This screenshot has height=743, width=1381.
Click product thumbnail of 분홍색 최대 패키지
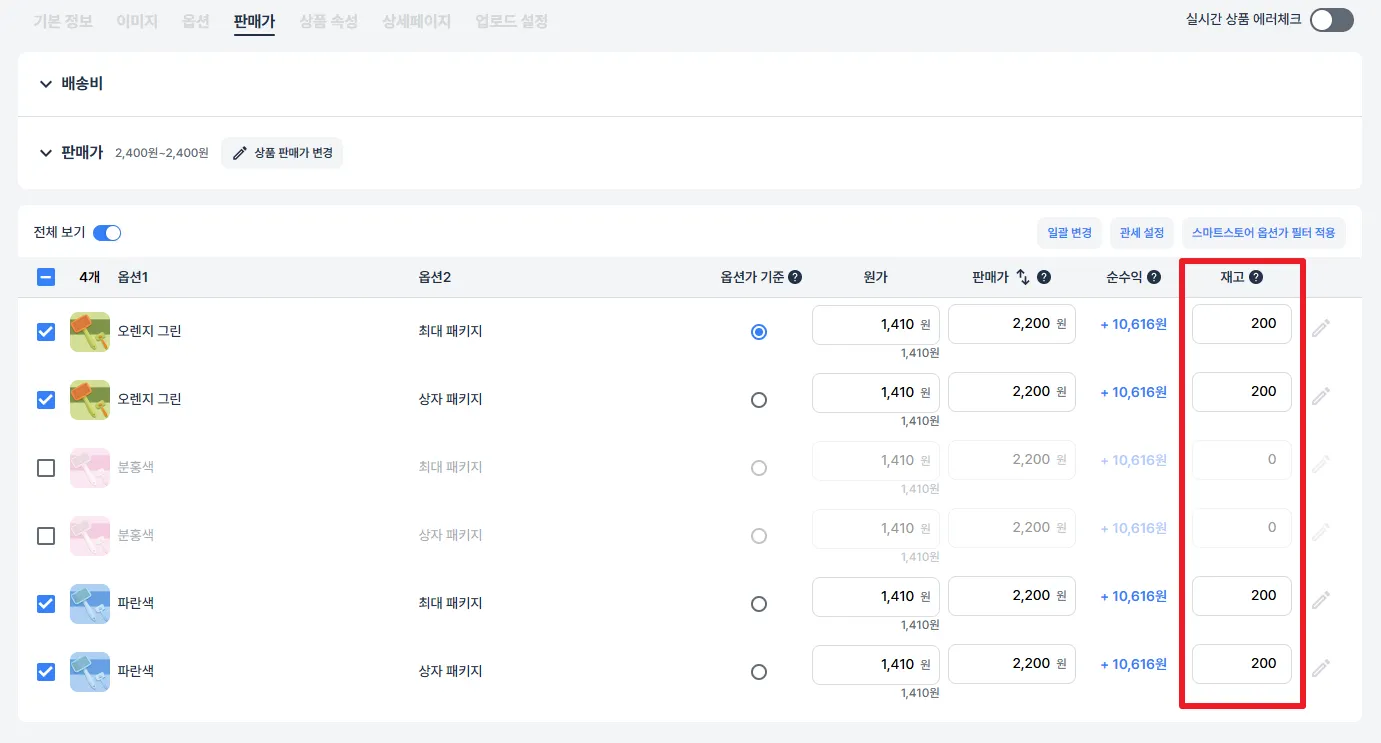90,468
